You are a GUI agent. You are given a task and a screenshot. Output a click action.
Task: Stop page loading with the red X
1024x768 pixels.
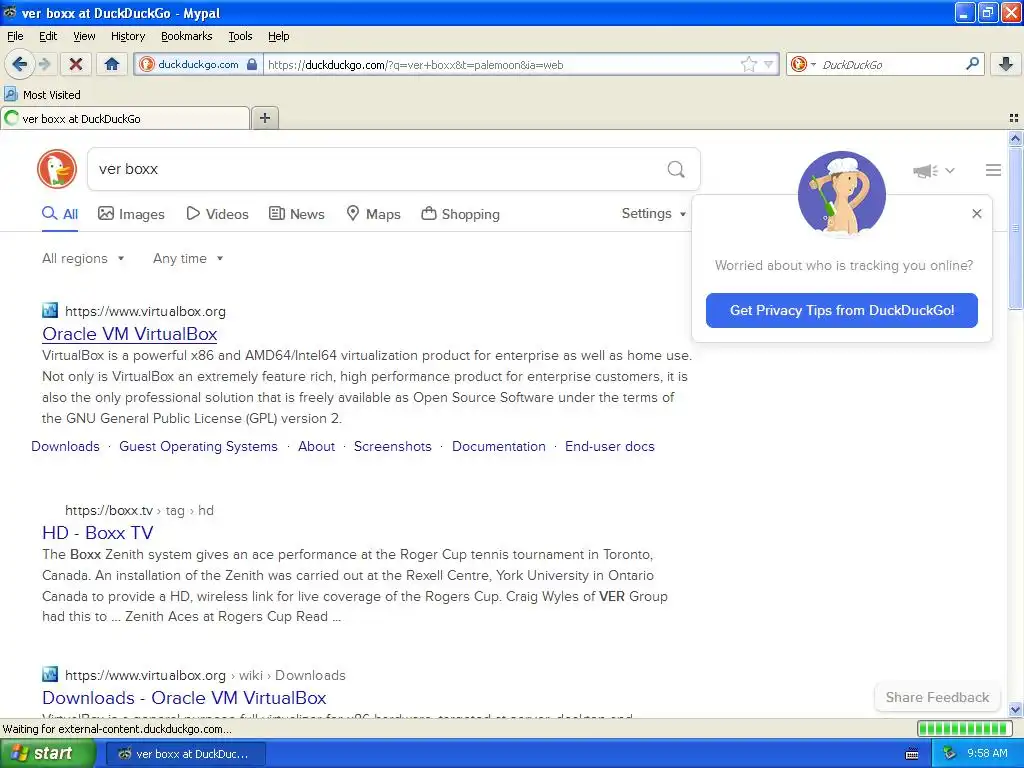click(x=76, y=64)
